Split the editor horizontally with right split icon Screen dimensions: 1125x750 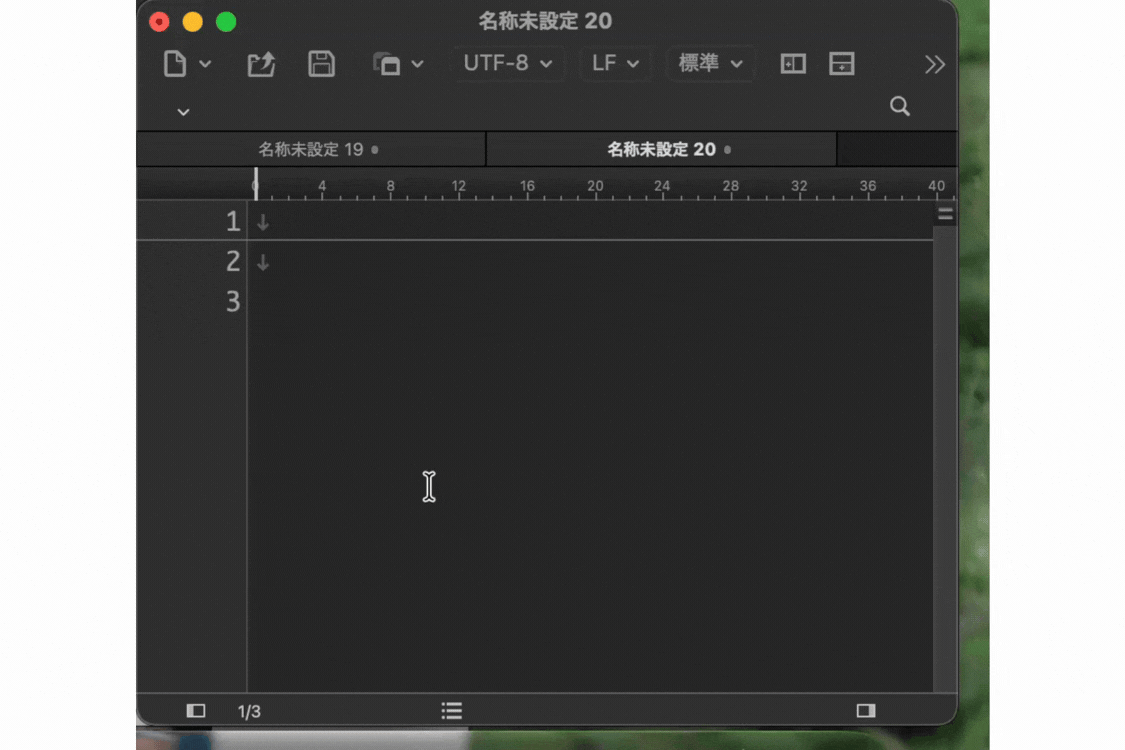pyautogui.click(x=842, y=64)
